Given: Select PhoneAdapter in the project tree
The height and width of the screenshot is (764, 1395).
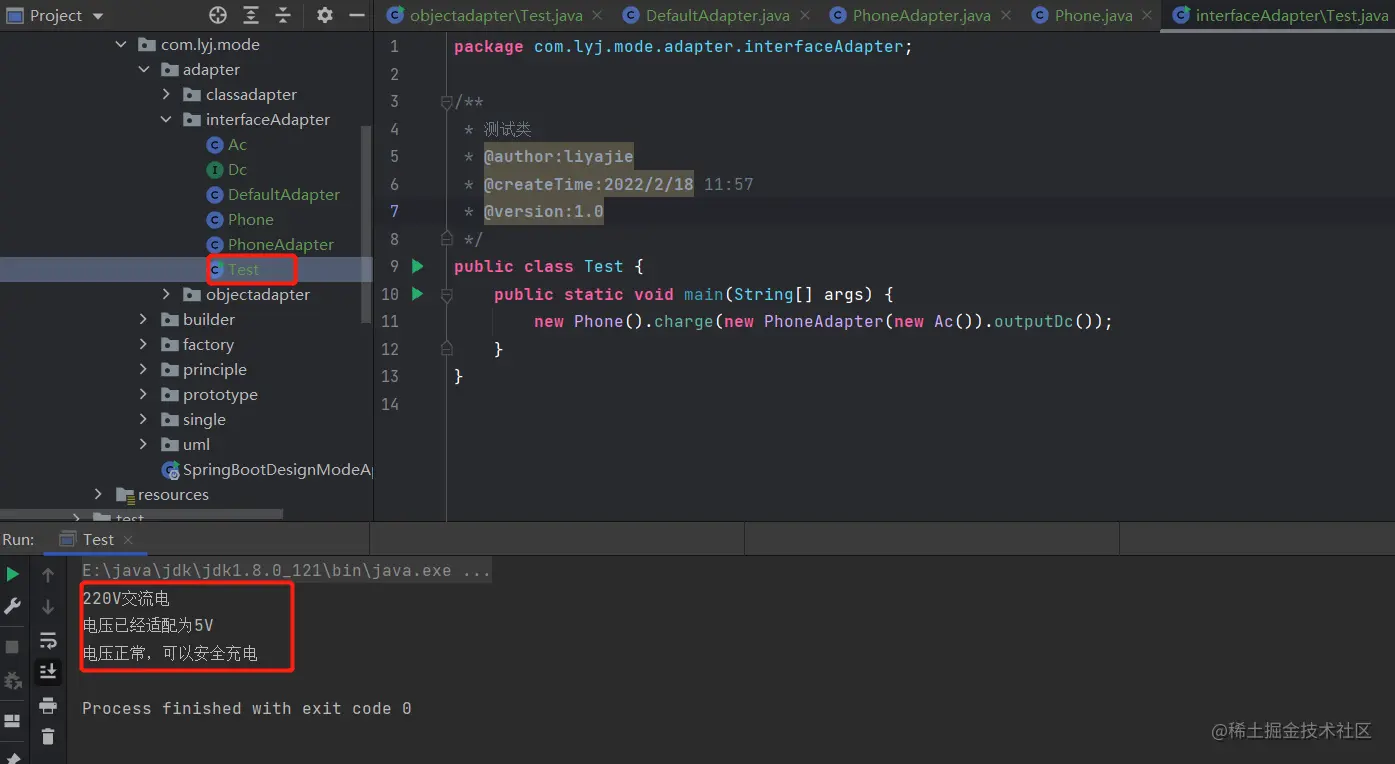Looking at the screenshot, I should [x=270, y=244].
